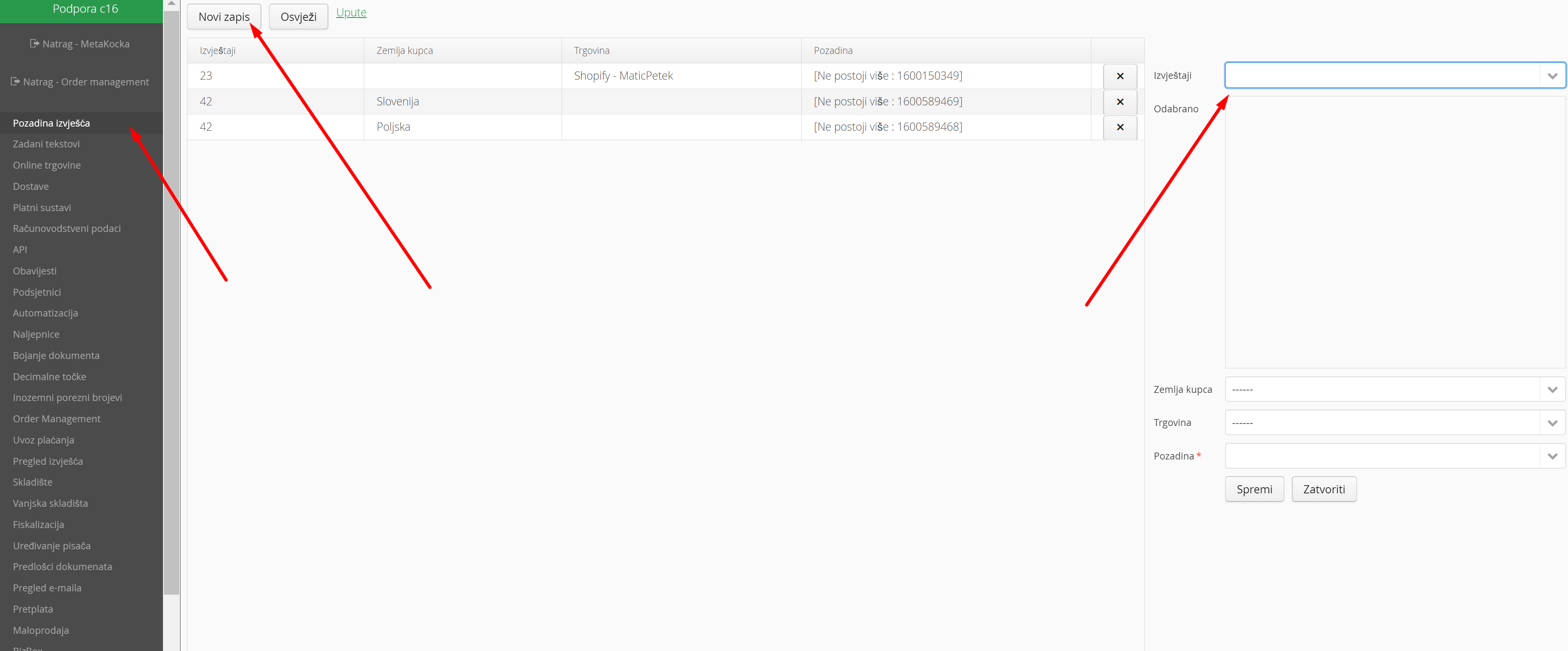Go to Automatizacija settings
The image size is (1568, 651).
(x=46, y=313)
